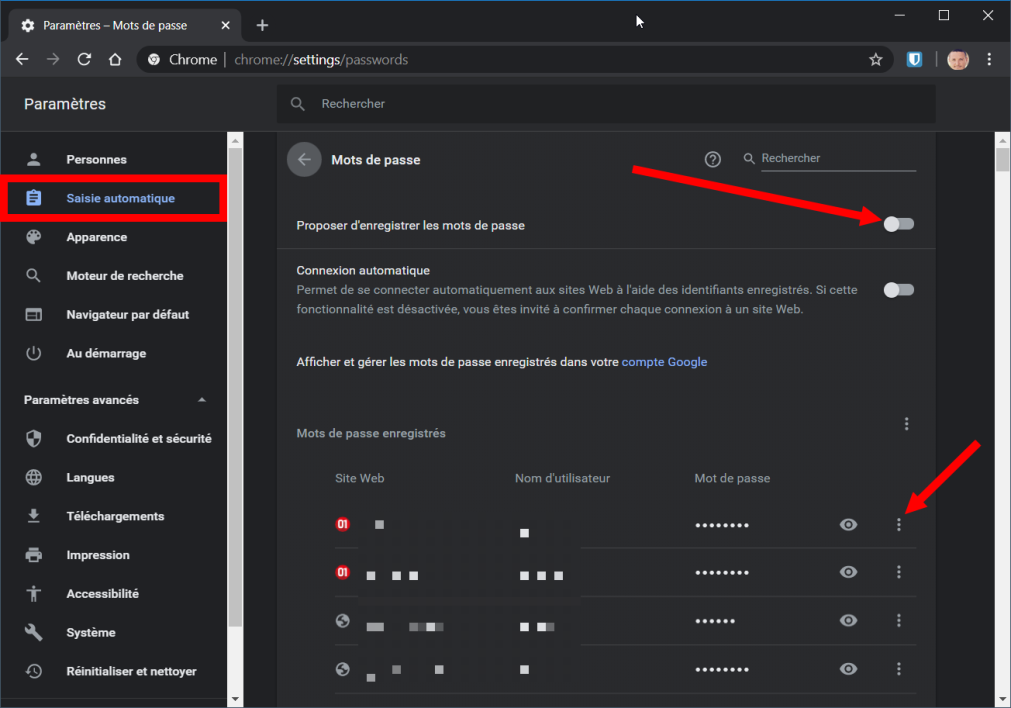Open the Mots de passe enregistrés options menu
Viewport: 1011px width, 708px height.
906,424
